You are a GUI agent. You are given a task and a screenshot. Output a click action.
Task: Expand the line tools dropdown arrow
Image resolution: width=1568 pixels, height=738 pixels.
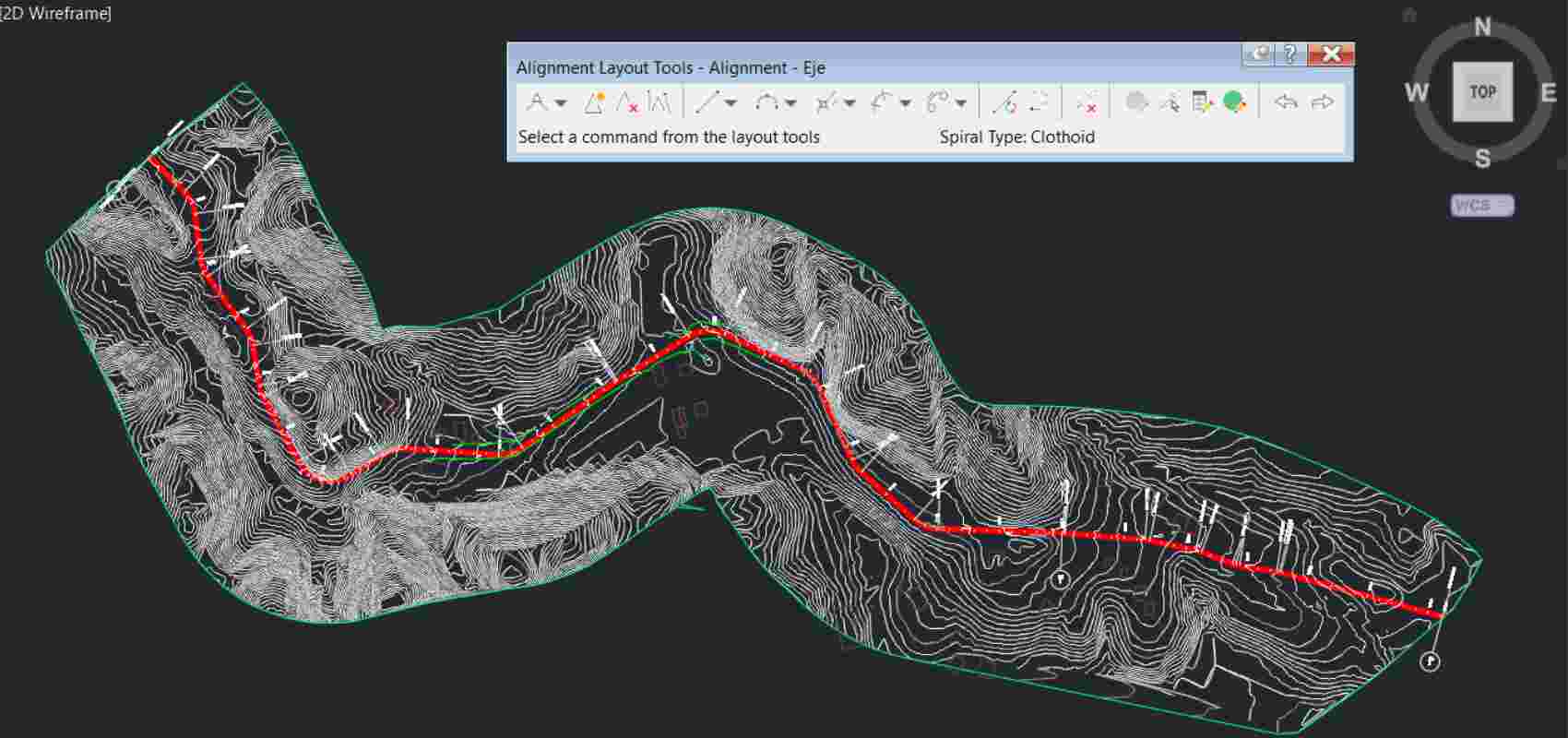(731, 103)
